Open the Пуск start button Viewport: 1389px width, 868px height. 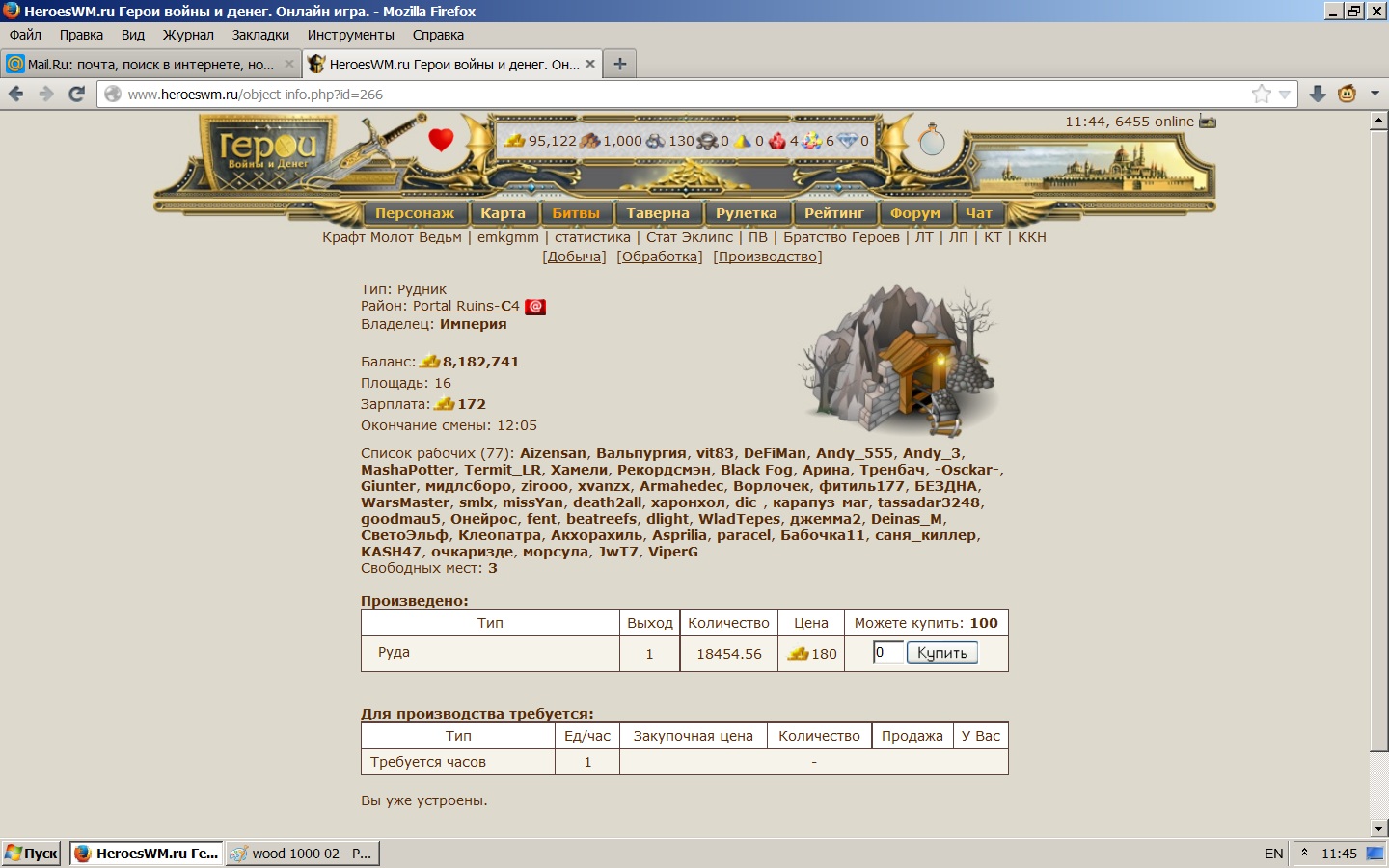point(32,854)
